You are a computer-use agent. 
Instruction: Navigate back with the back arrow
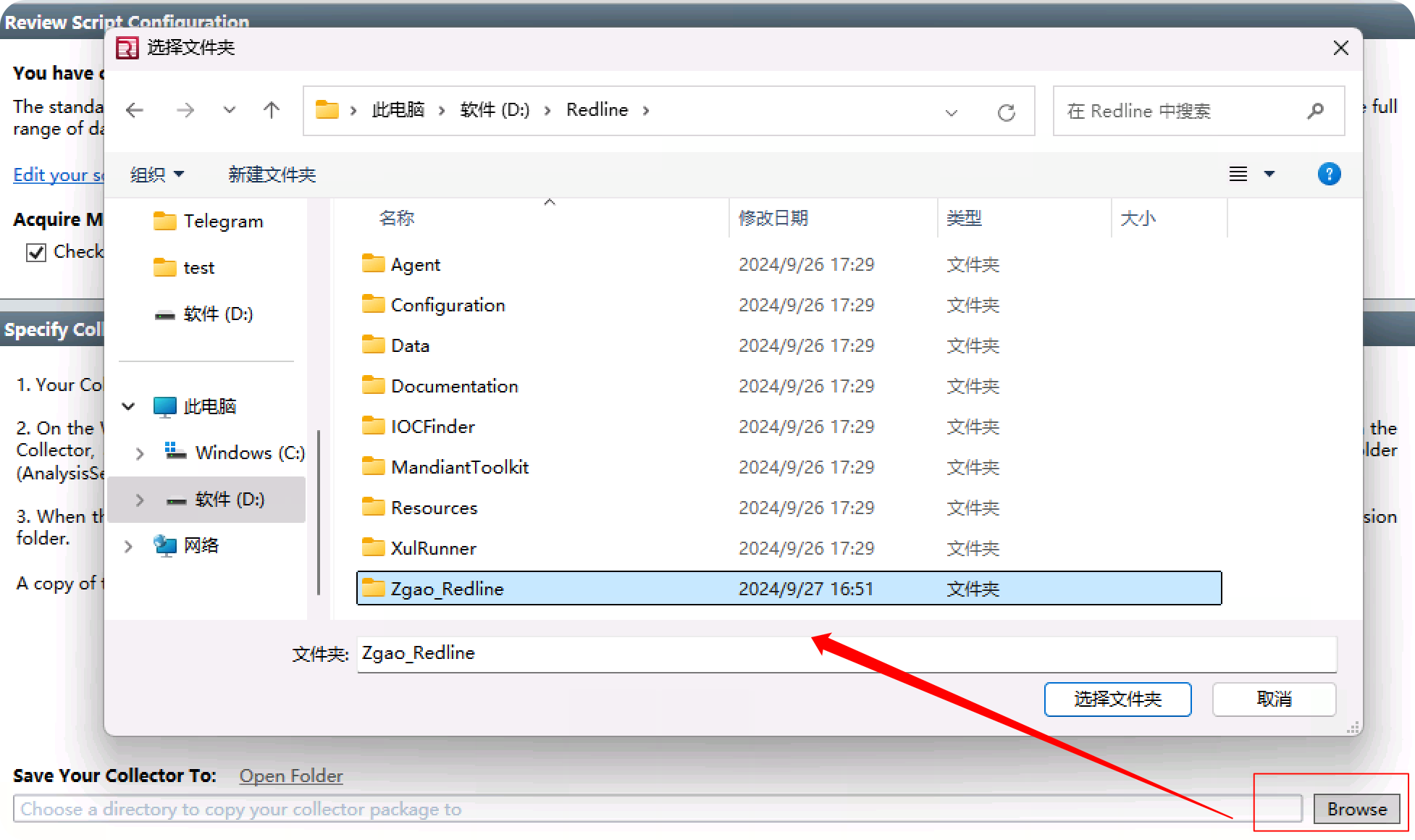point(134,110)
